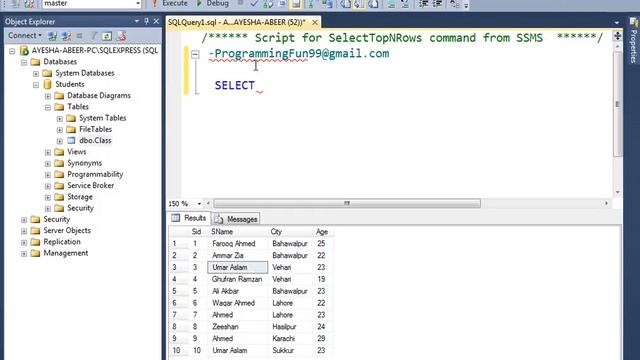The image size is (640, 360).
Task: Specify Values for Template Parameters icon
Action: 455,4
